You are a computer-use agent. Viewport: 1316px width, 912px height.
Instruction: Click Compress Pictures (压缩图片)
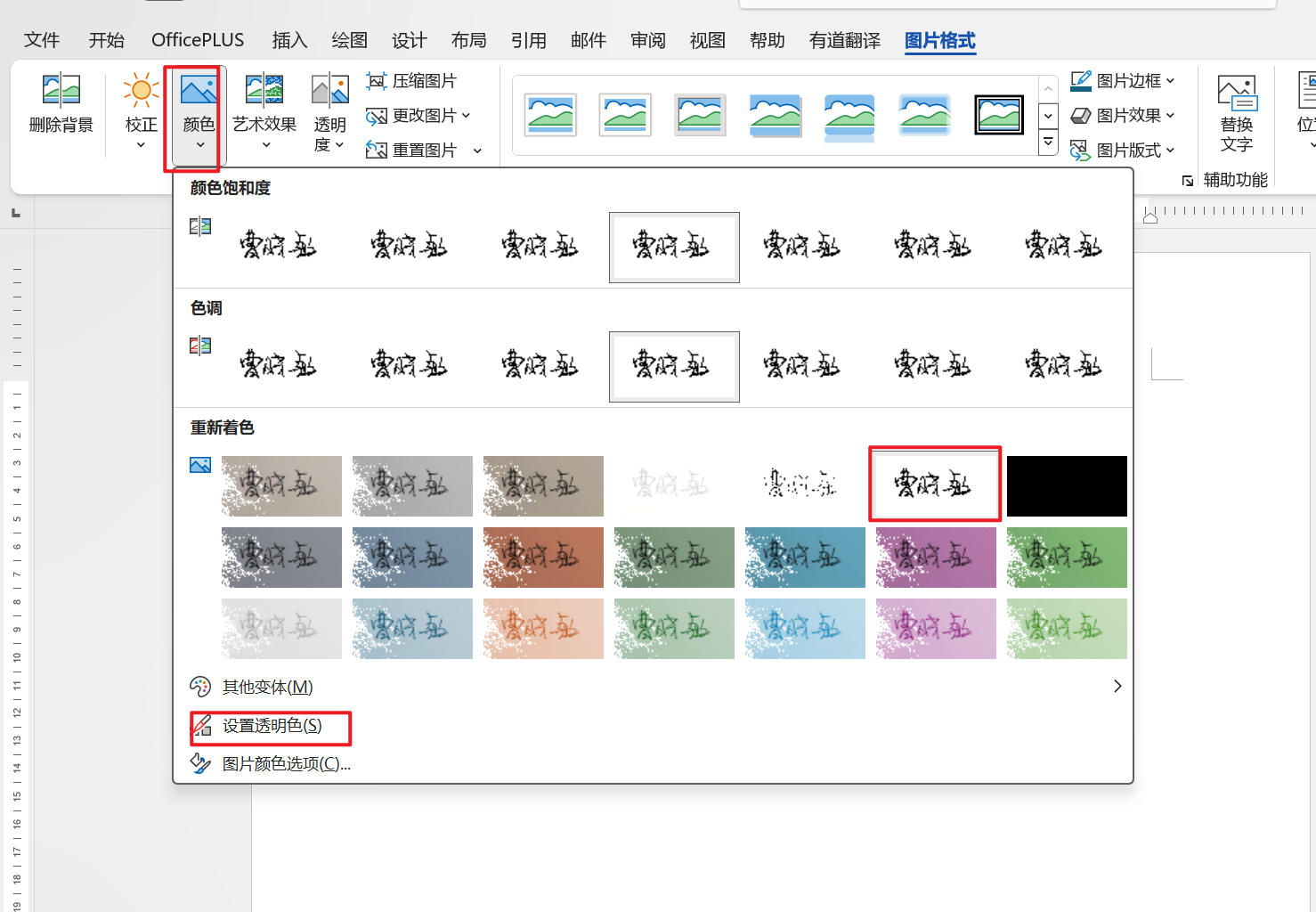[411, 81]
